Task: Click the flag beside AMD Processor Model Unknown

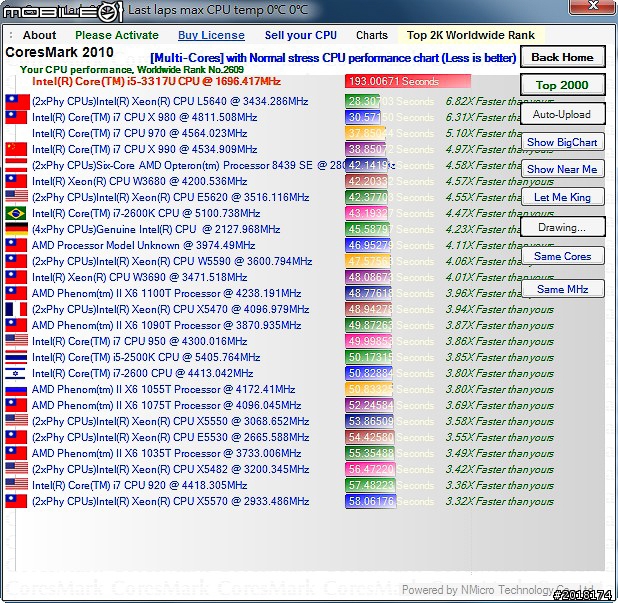Action: 16,245
